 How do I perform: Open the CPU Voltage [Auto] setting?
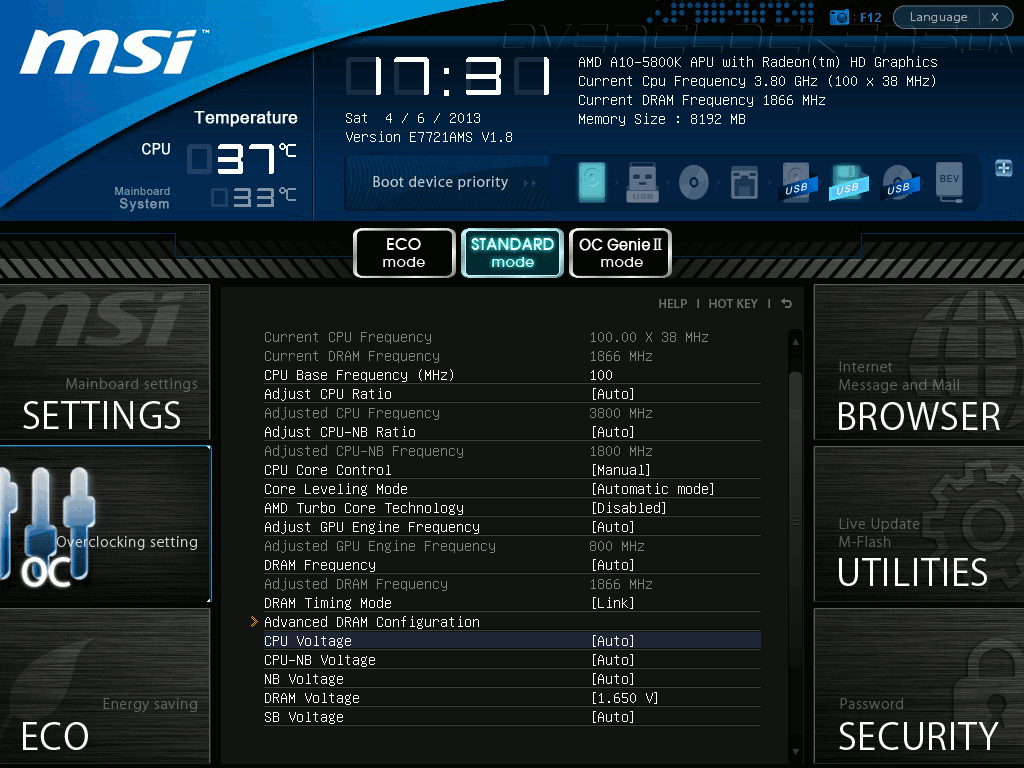(512, 641)
